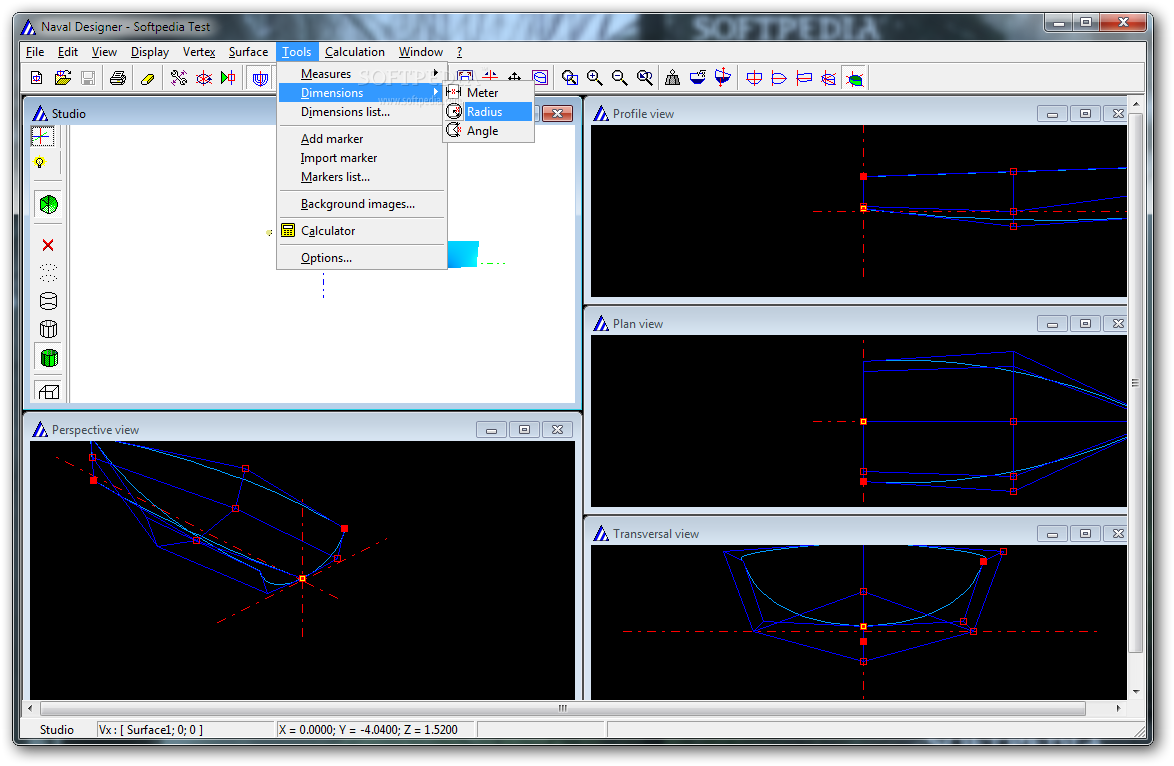Toggle the axes display icon in Studio

pyautogui.click(x=43, y=136)
